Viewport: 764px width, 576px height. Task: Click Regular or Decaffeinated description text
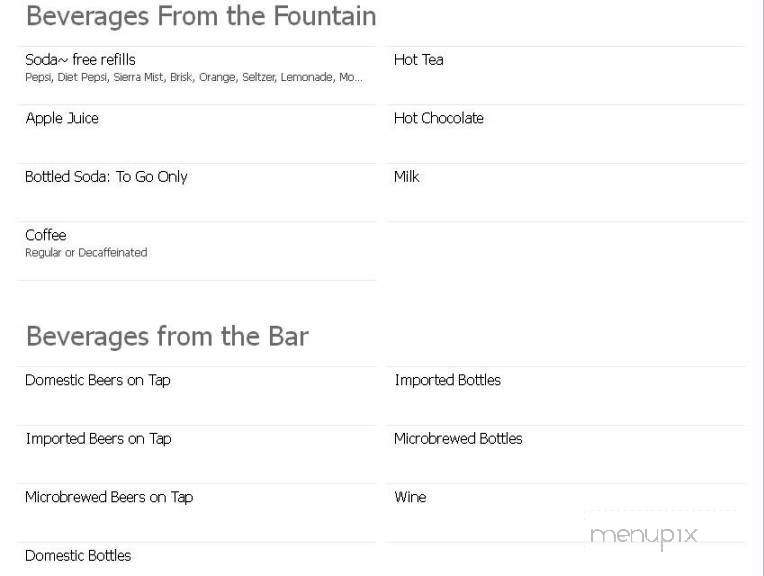pos(86,252)
